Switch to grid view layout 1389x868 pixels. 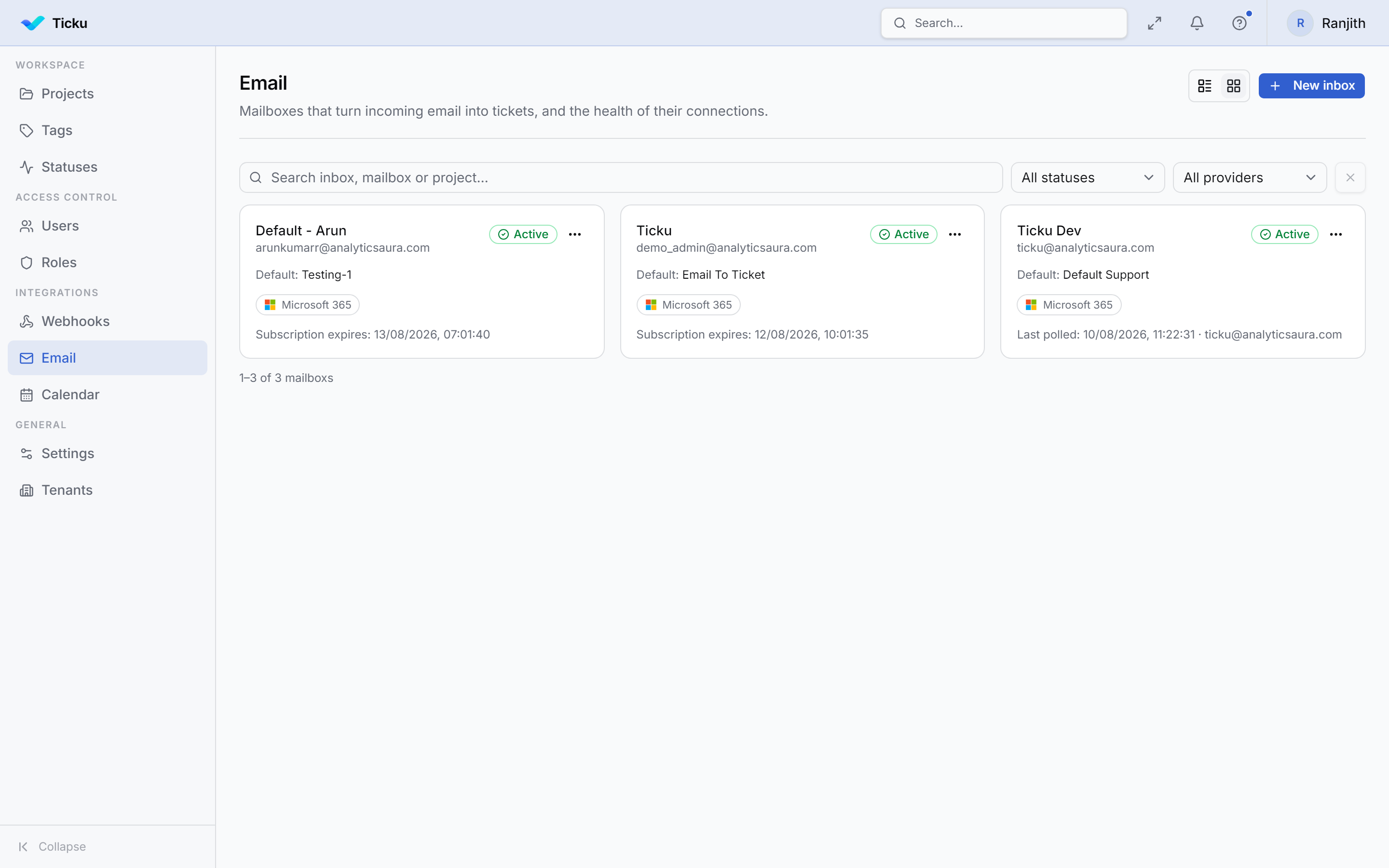1233,85
